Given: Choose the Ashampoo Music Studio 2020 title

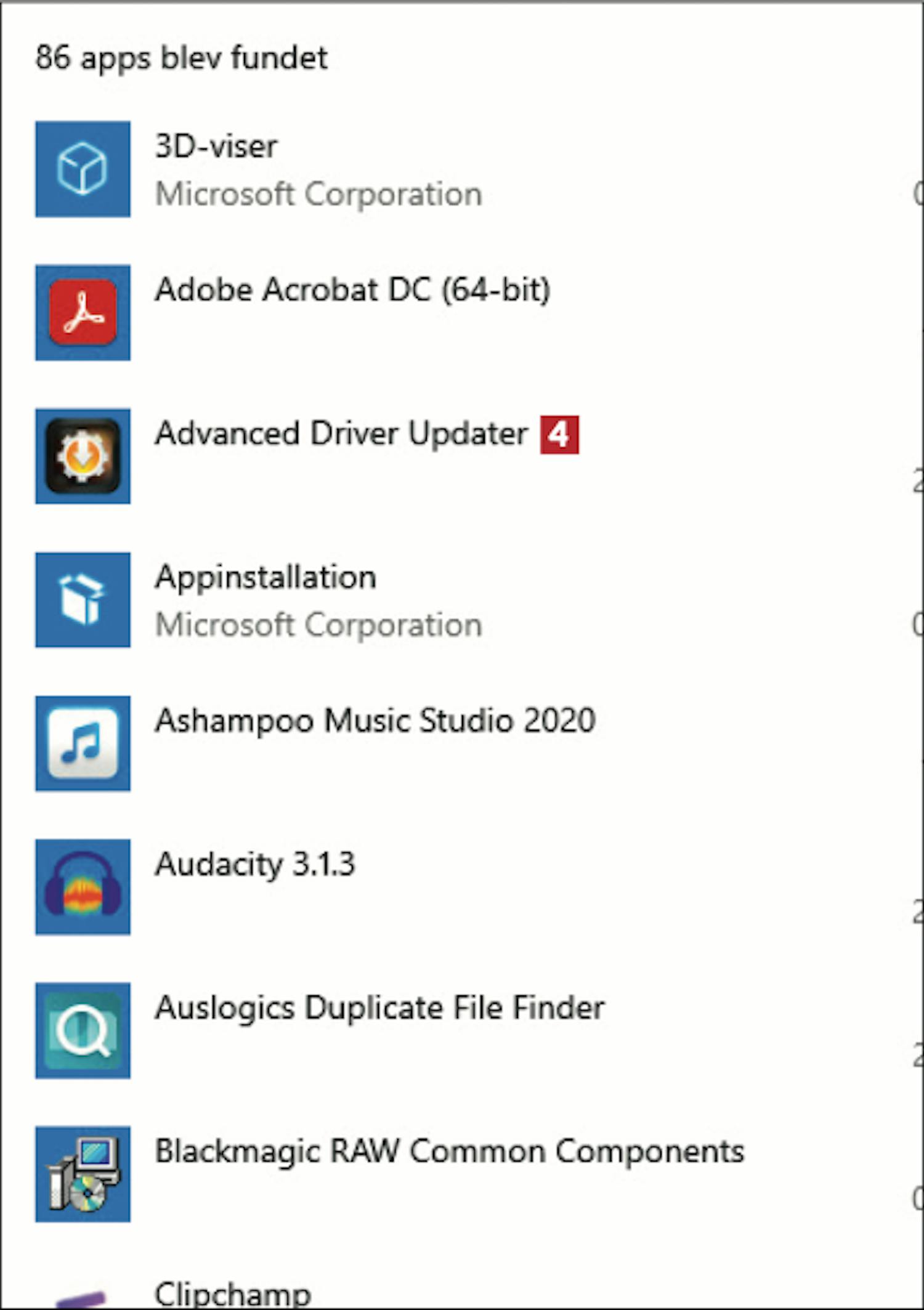Looking at the screenshot, I should pyautogui.click(x=375, y=721).
